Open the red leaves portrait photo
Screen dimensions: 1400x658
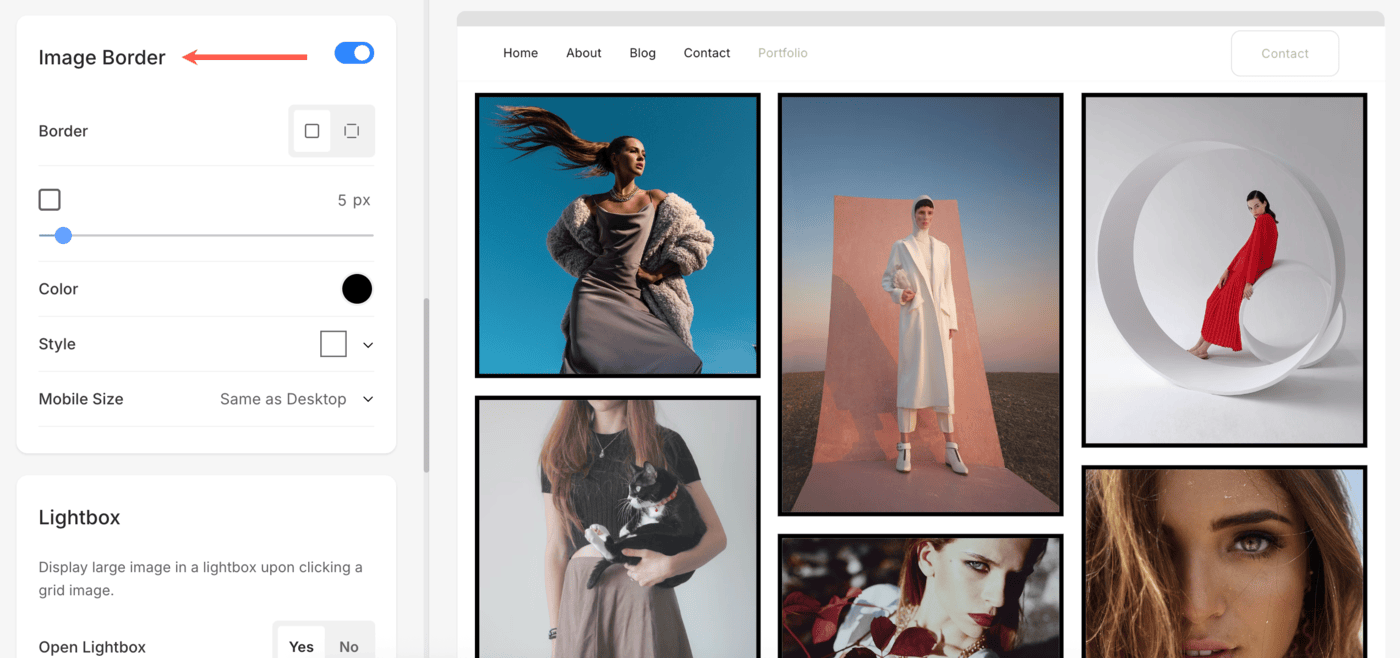920,596
